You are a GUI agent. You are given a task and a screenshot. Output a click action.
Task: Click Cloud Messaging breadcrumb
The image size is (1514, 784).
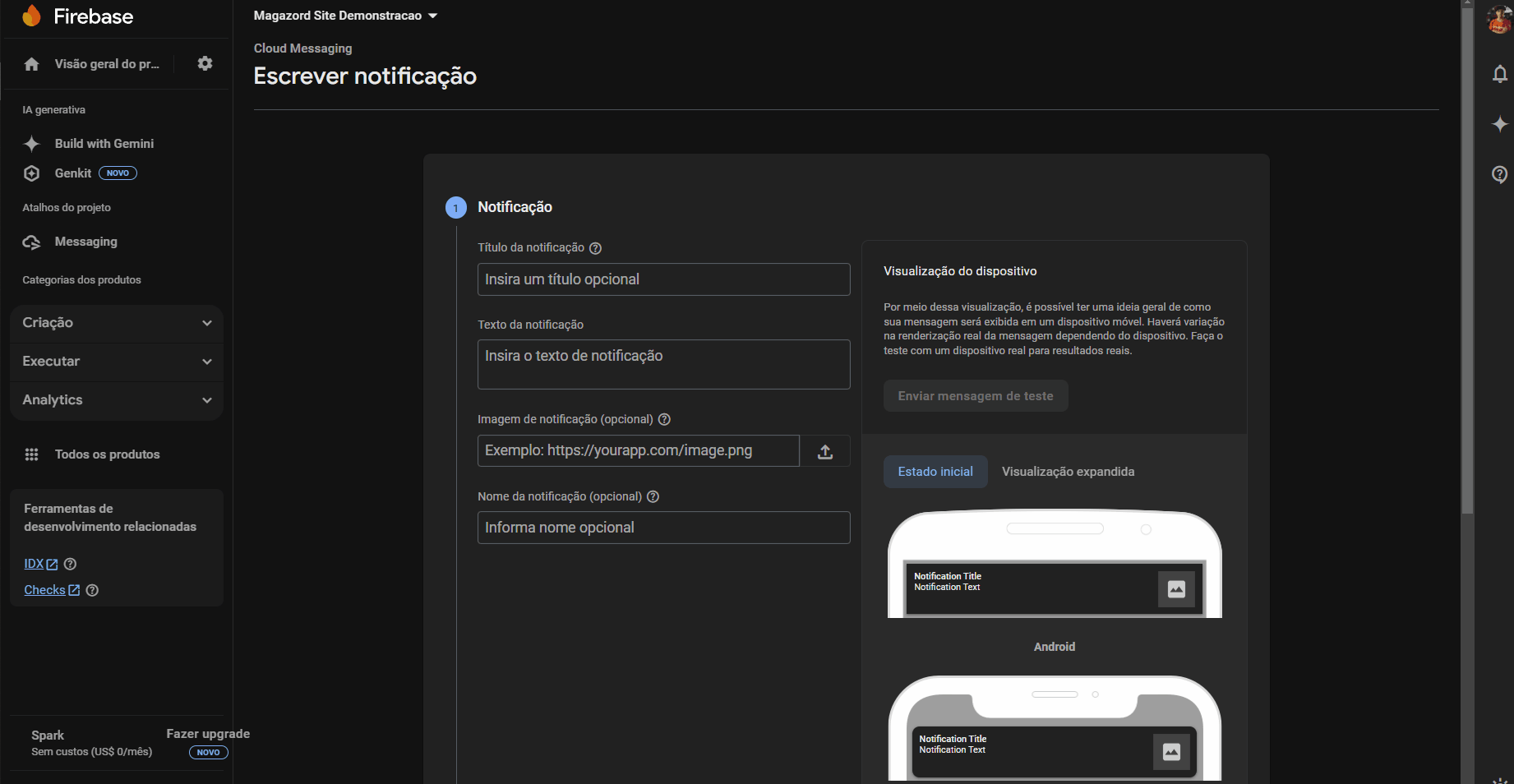click(x=302, y=48)
